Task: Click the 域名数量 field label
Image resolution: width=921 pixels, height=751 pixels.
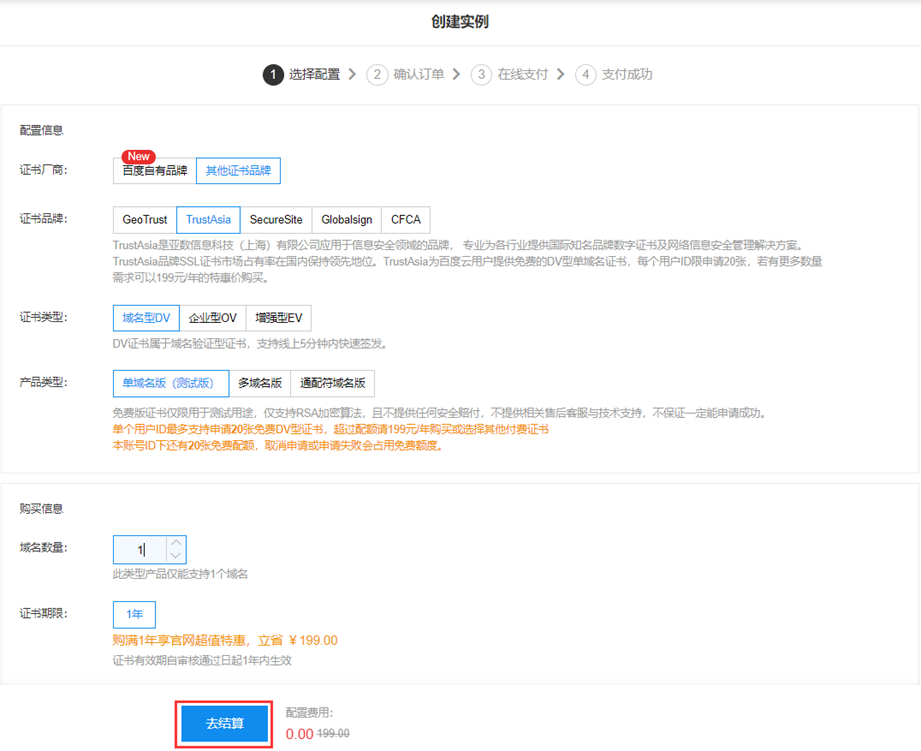Action: click(43, 548)
